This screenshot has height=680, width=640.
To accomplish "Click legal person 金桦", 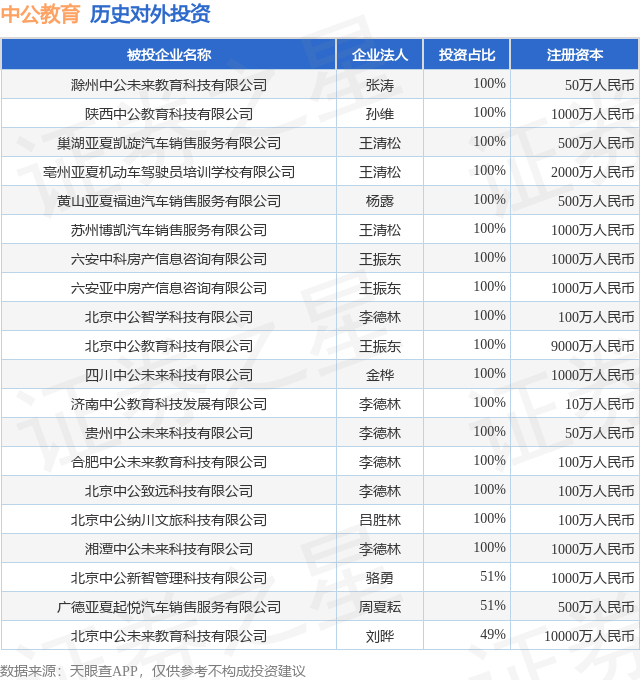I will pos(380,376).
